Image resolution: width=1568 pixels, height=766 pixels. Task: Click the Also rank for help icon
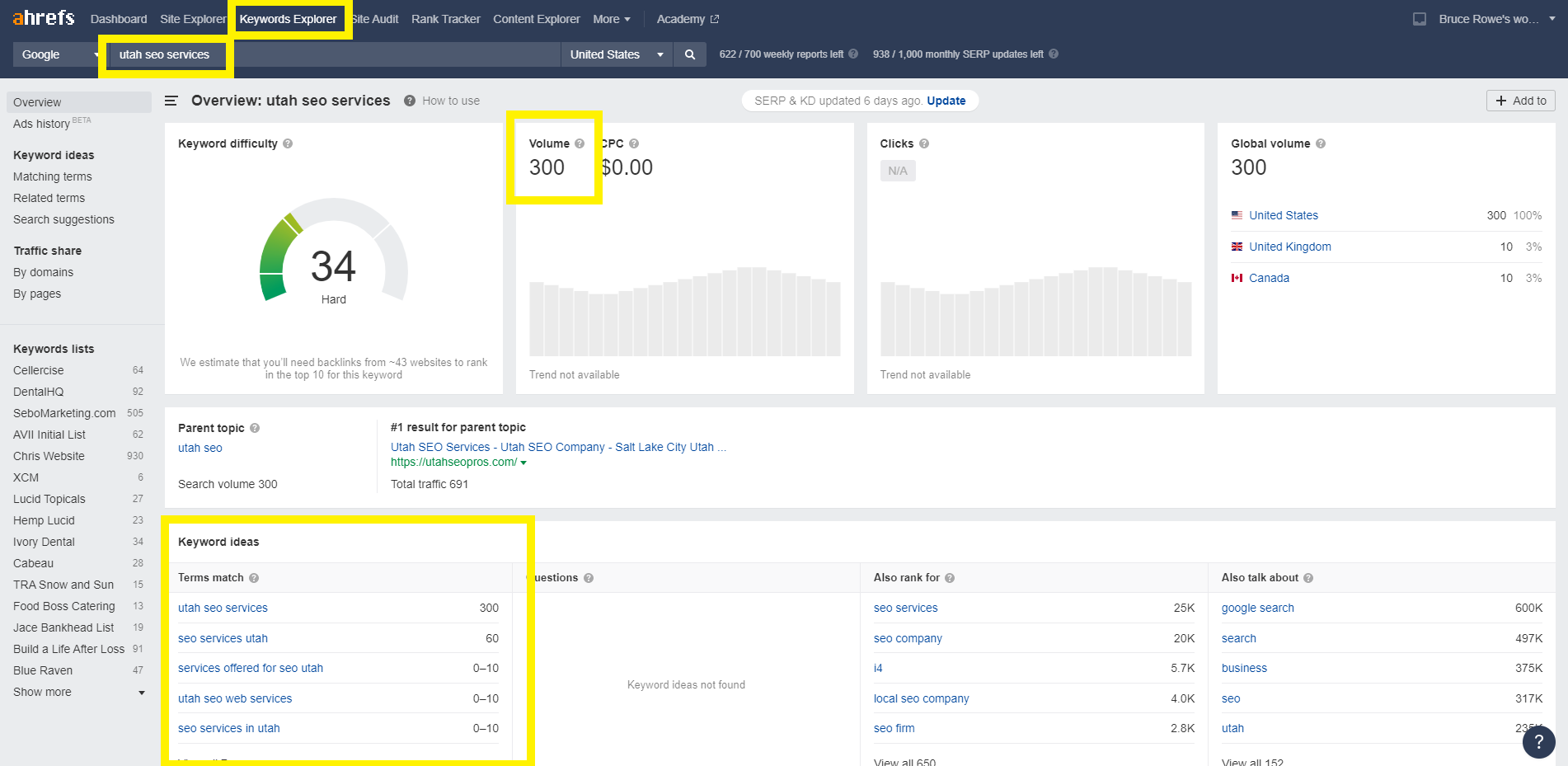pyautogui.click(x=950, y=578)
